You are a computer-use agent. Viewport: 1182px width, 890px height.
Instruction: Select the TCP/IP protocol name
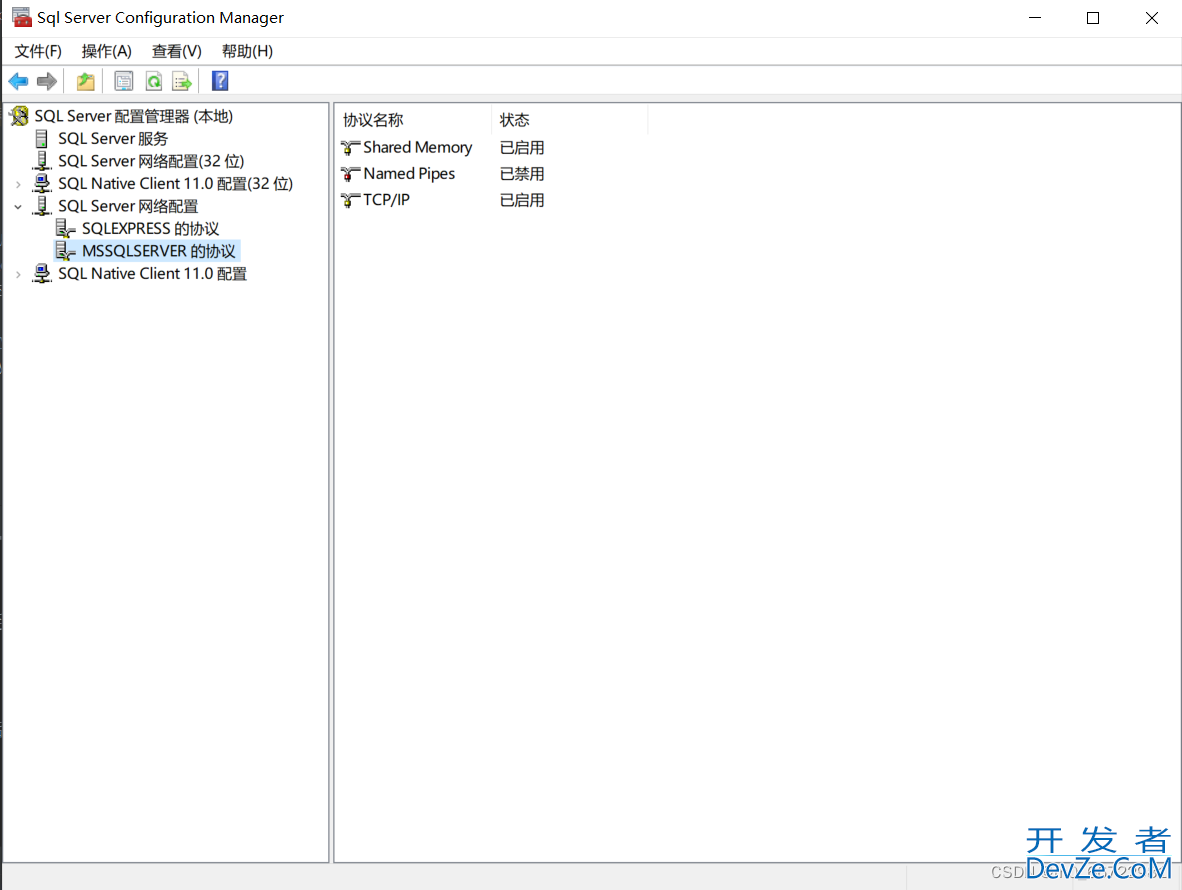pos(387,200)
